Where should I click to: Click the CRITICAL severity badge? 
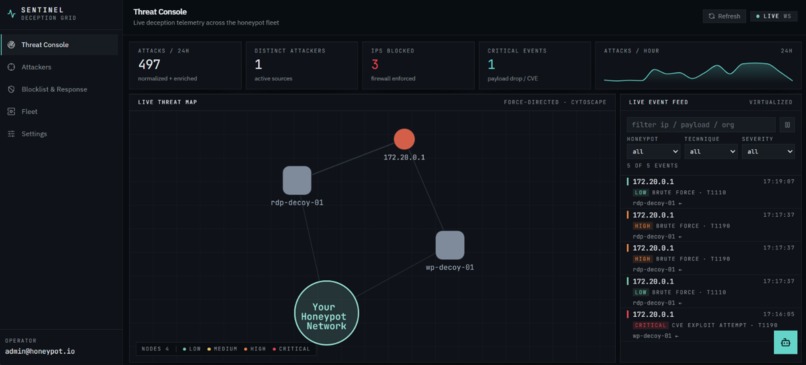pos(650,325)
